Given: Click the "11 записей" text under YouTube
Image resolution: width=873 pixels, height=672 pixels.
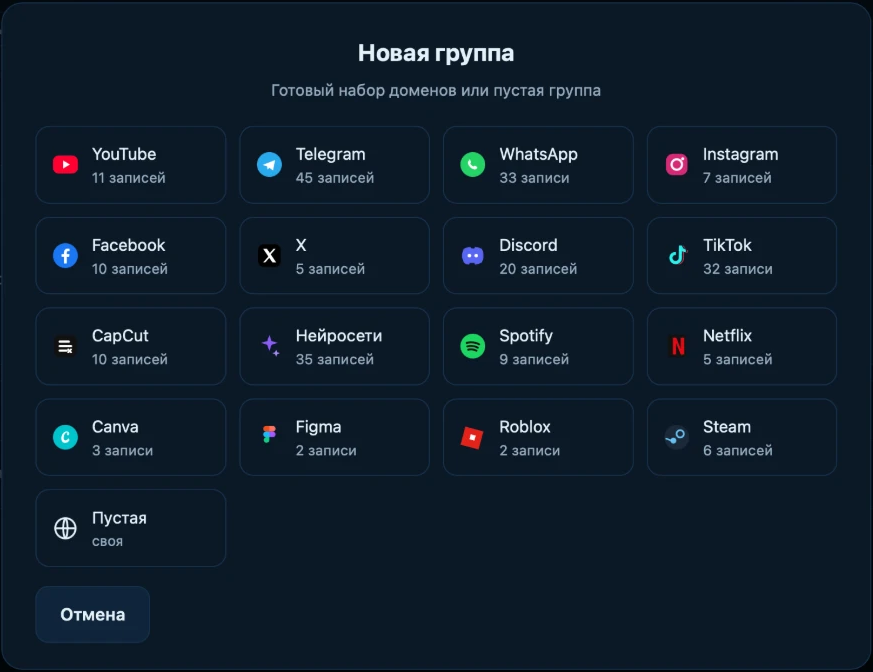Looking at the screenshot, I should [x=129, y=178].
